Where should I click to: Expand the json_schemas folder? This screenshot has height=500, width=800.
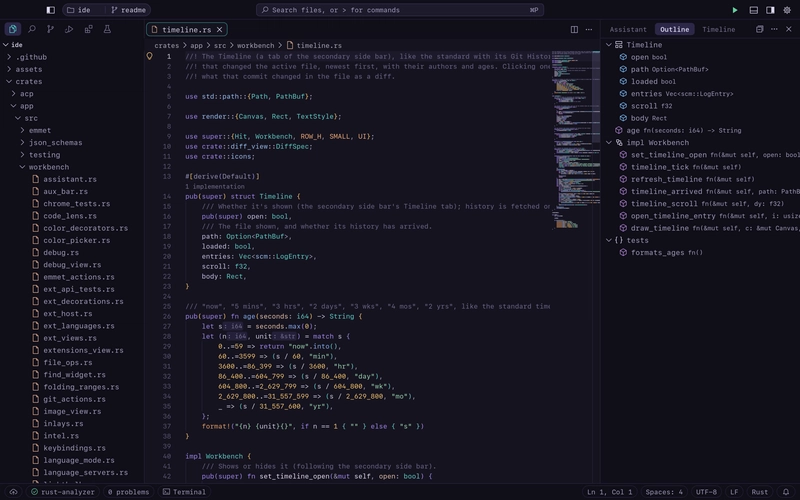(x=72, y=142)
